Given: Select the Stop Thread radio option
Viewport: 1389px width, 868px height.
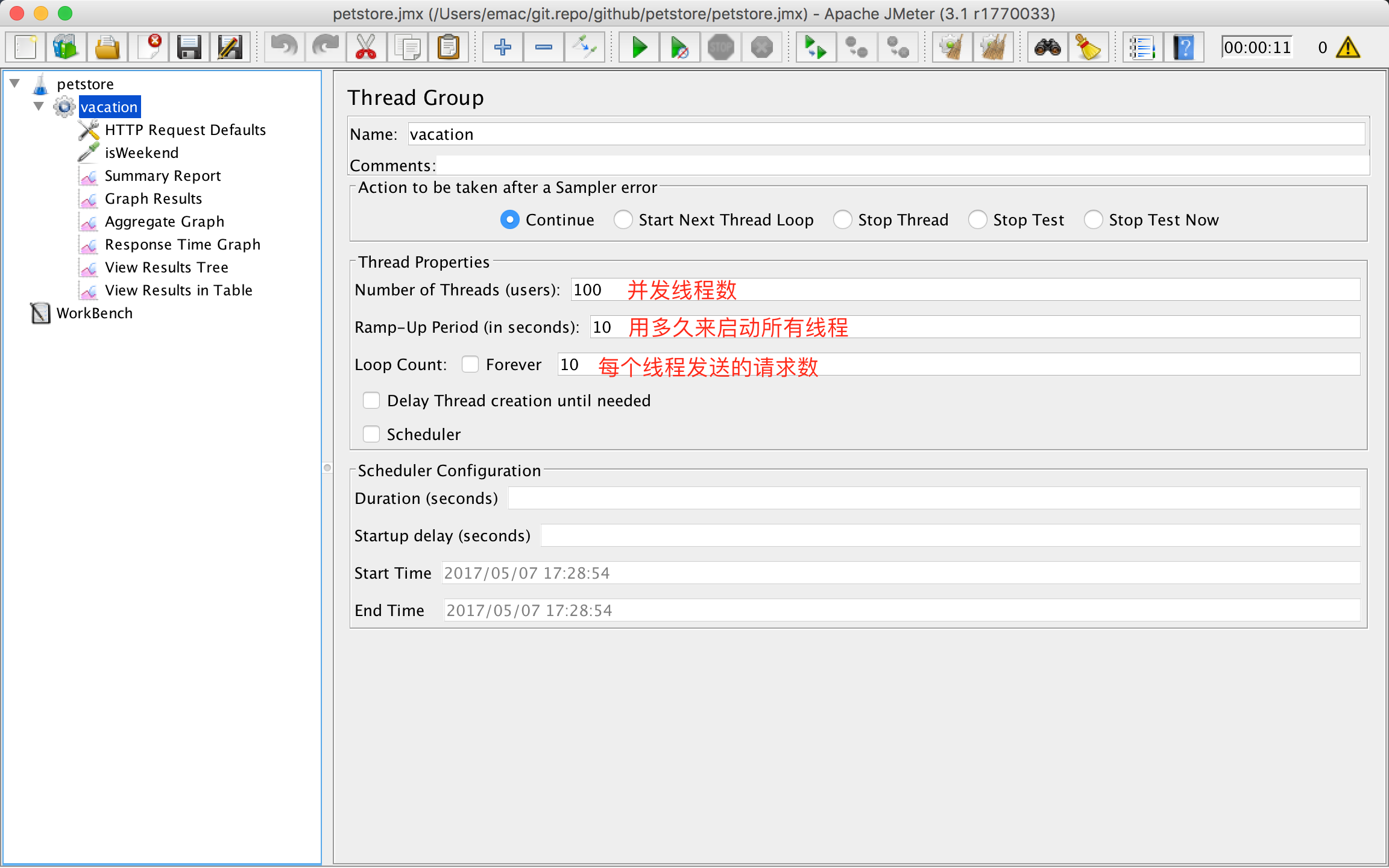Looking at the screenshot, I should click(842, 219).
